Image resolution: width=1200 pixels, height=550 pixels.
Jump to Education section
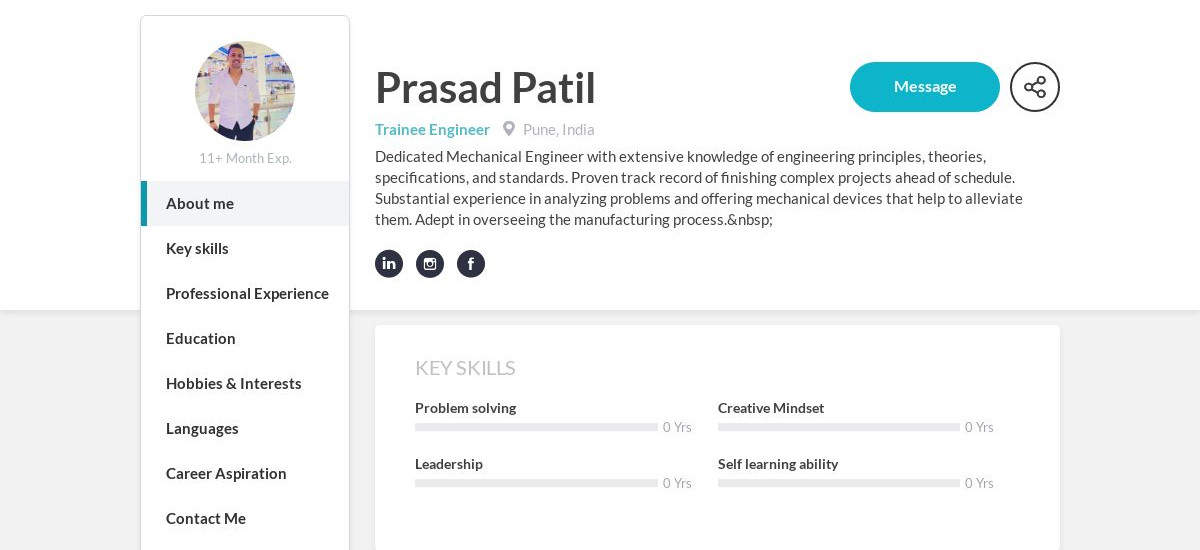(x=245, y=338)
